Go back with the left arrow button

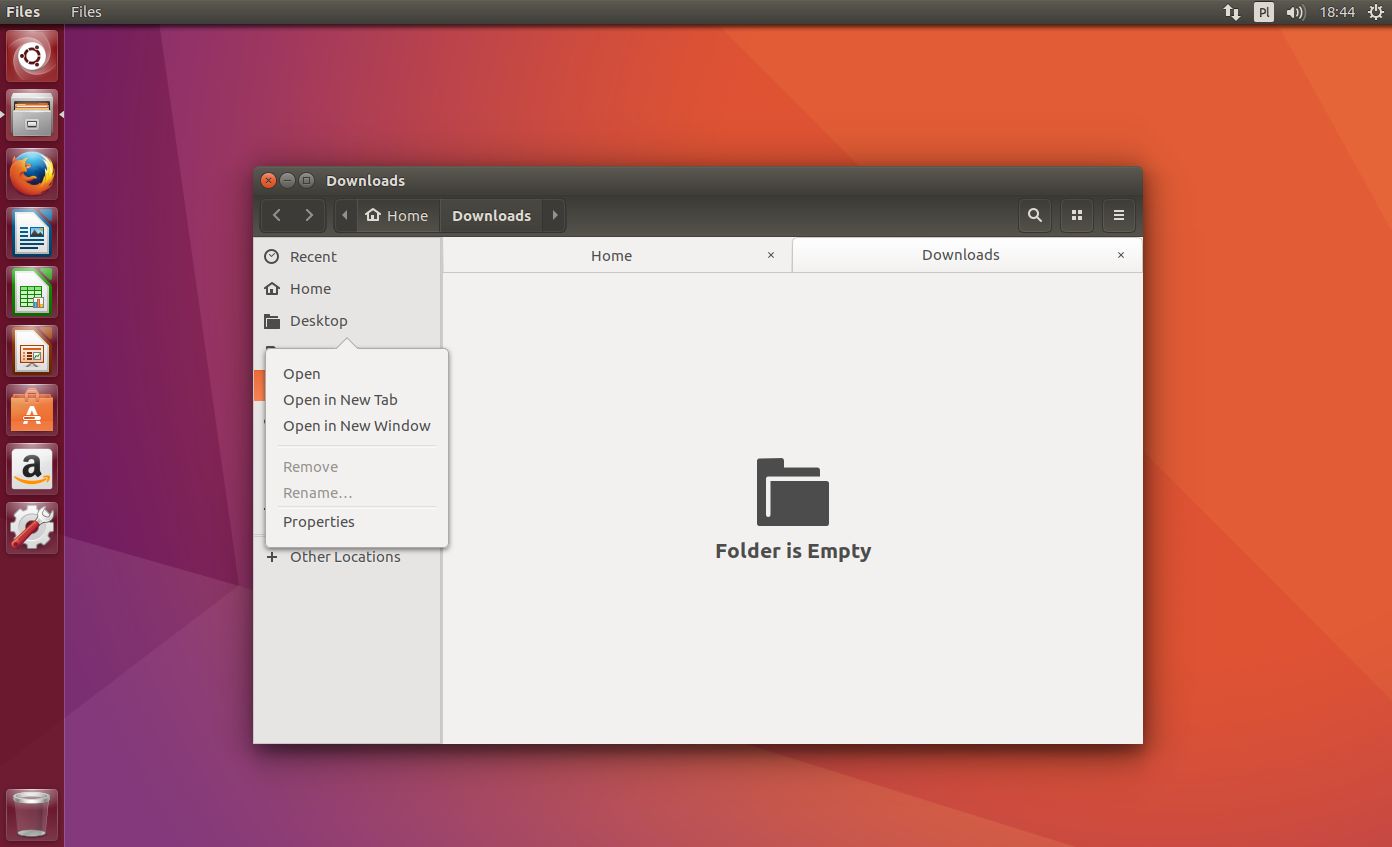277,215
